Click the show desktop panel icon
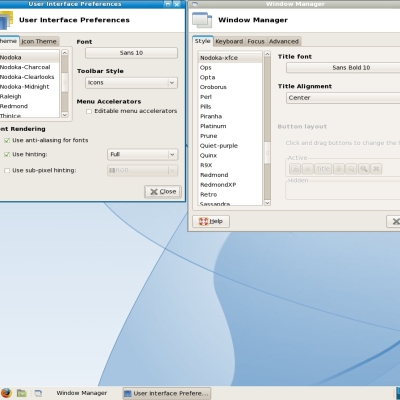 (38, 393)
